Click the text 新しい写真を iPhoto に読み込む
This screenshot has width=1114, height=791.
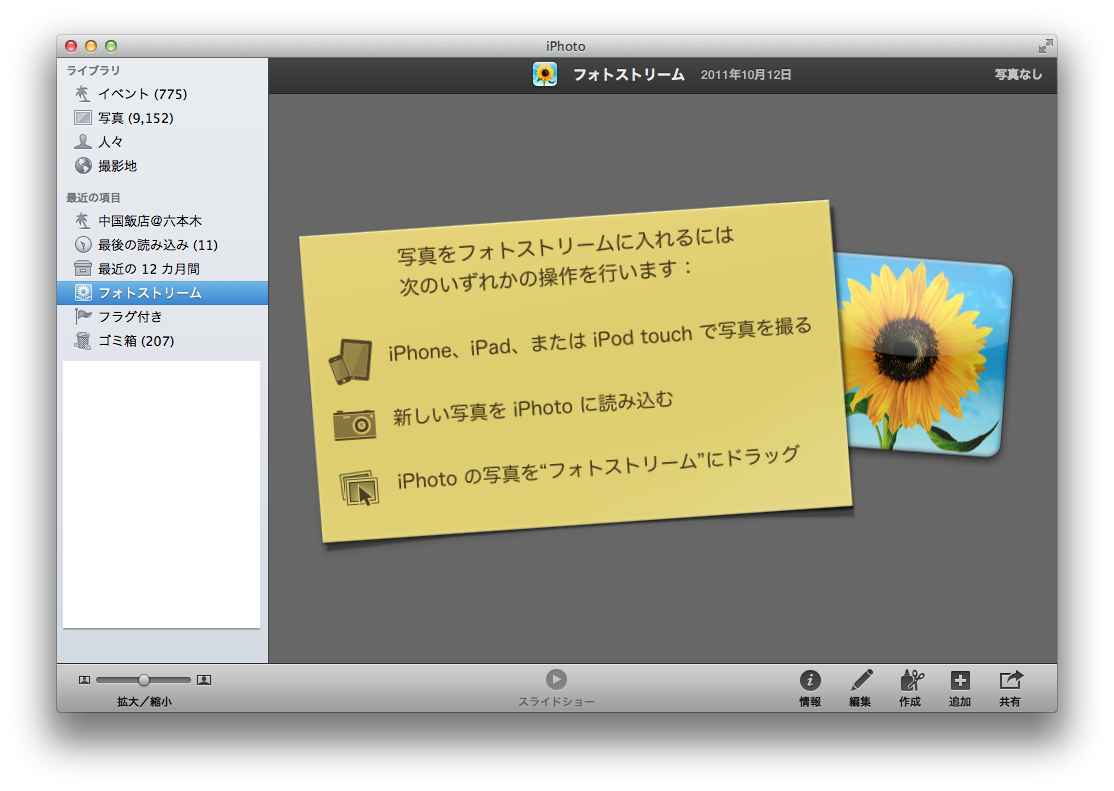[x=533, y=408]
